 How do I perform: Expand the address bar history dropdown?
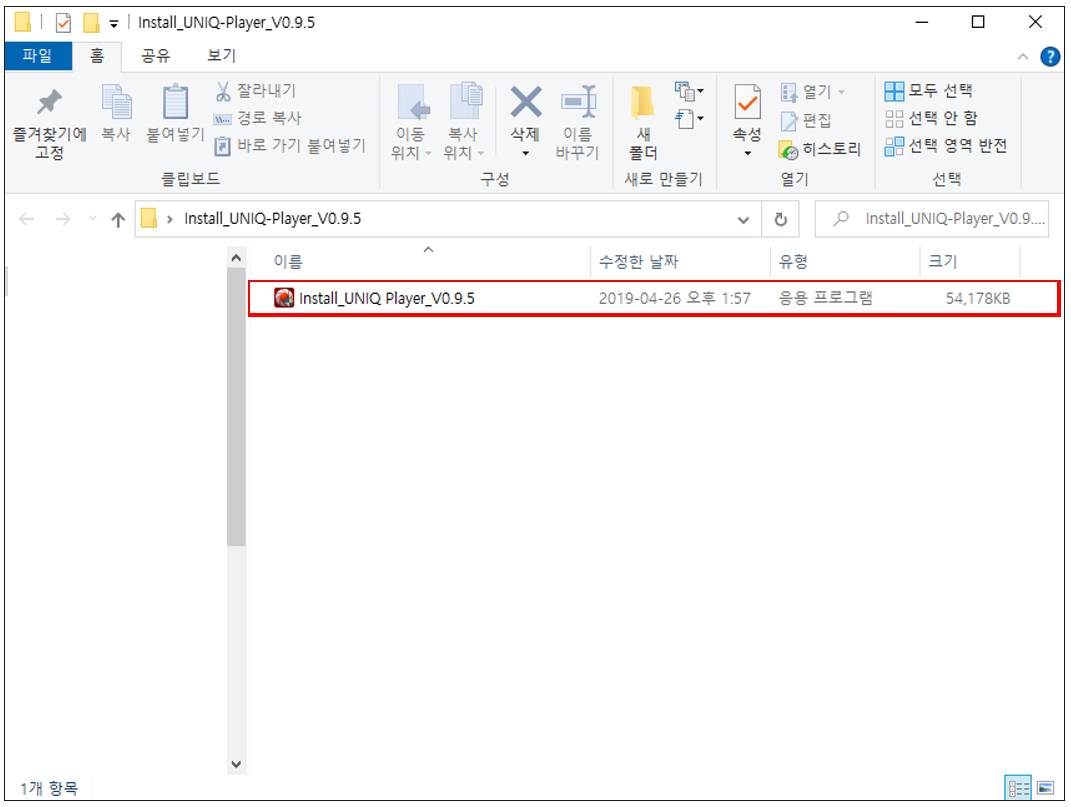[743, 219]
